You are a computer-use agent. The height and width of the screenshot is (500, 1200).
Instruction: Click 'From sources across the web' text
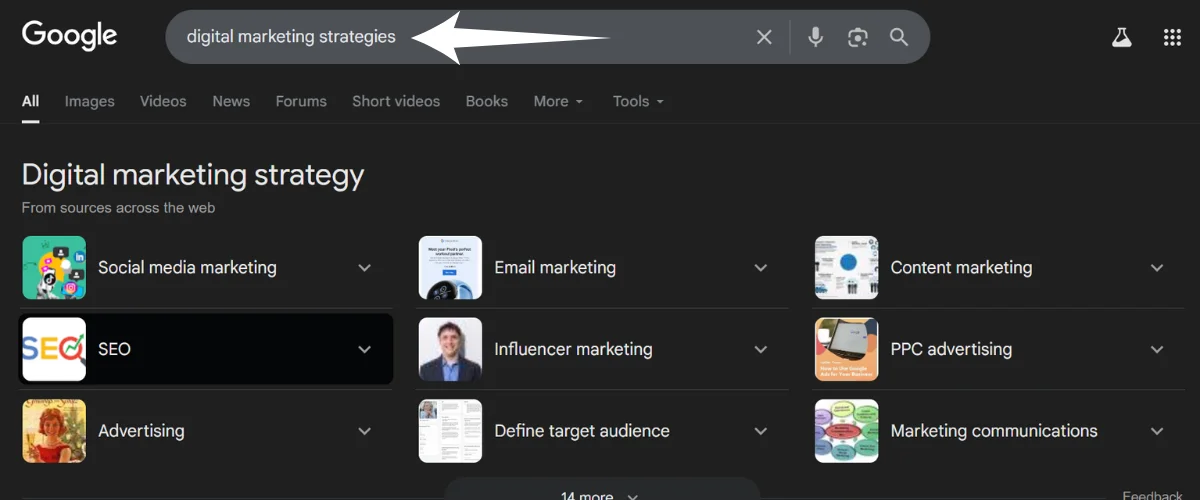pos(118,208)
